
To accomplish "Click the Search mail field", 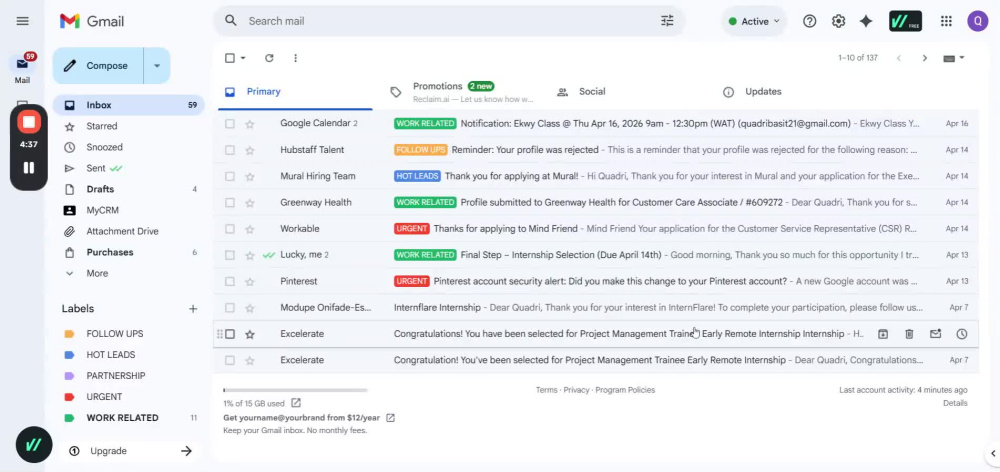I will click(449, 21).
